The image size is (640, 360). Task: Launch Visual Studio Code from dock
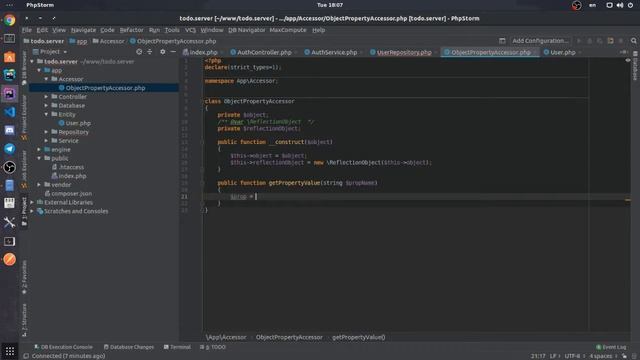pos(9,112)
